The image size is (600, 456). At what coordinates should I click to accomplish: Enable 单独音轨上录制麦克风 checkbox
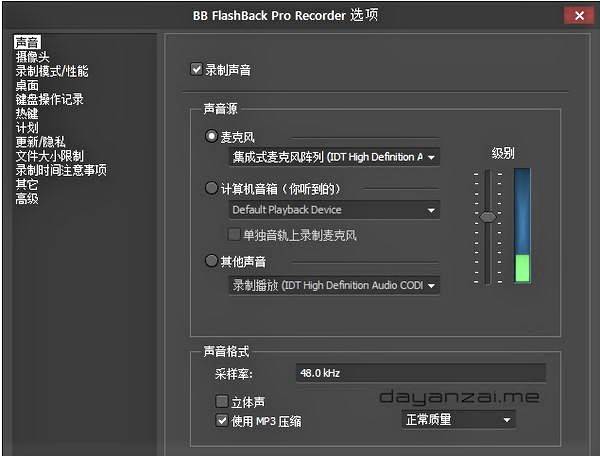tap(235, 235)
